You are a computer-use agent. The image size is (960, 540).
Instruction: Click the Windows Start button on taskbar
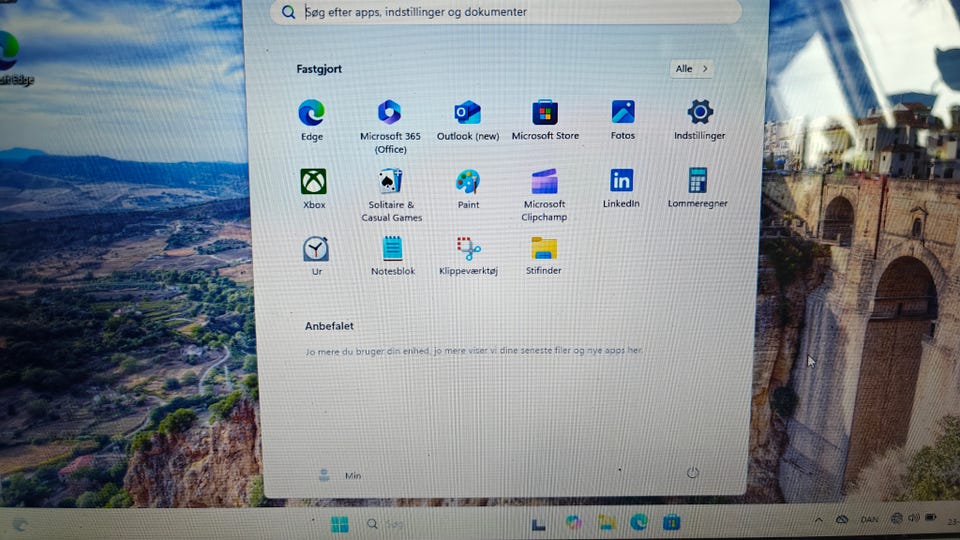coord(339,524)
